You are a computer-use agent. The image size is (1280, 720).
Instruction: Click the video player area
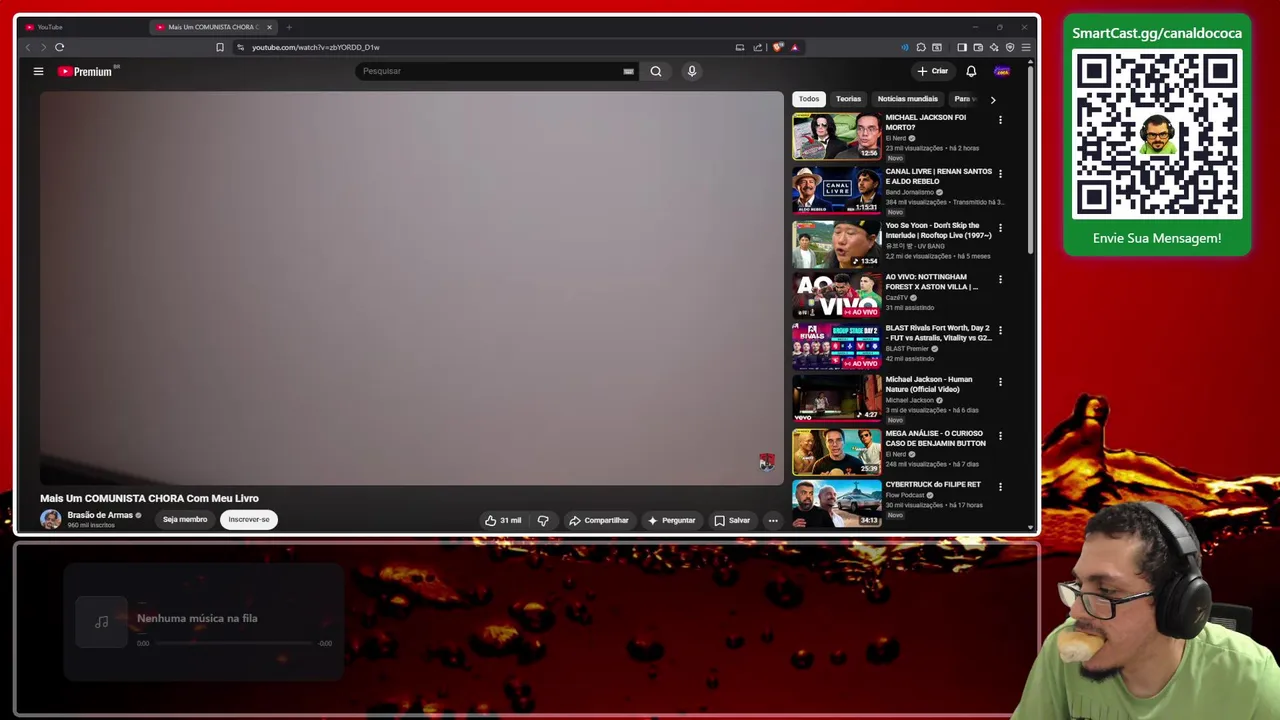(412, 288)
